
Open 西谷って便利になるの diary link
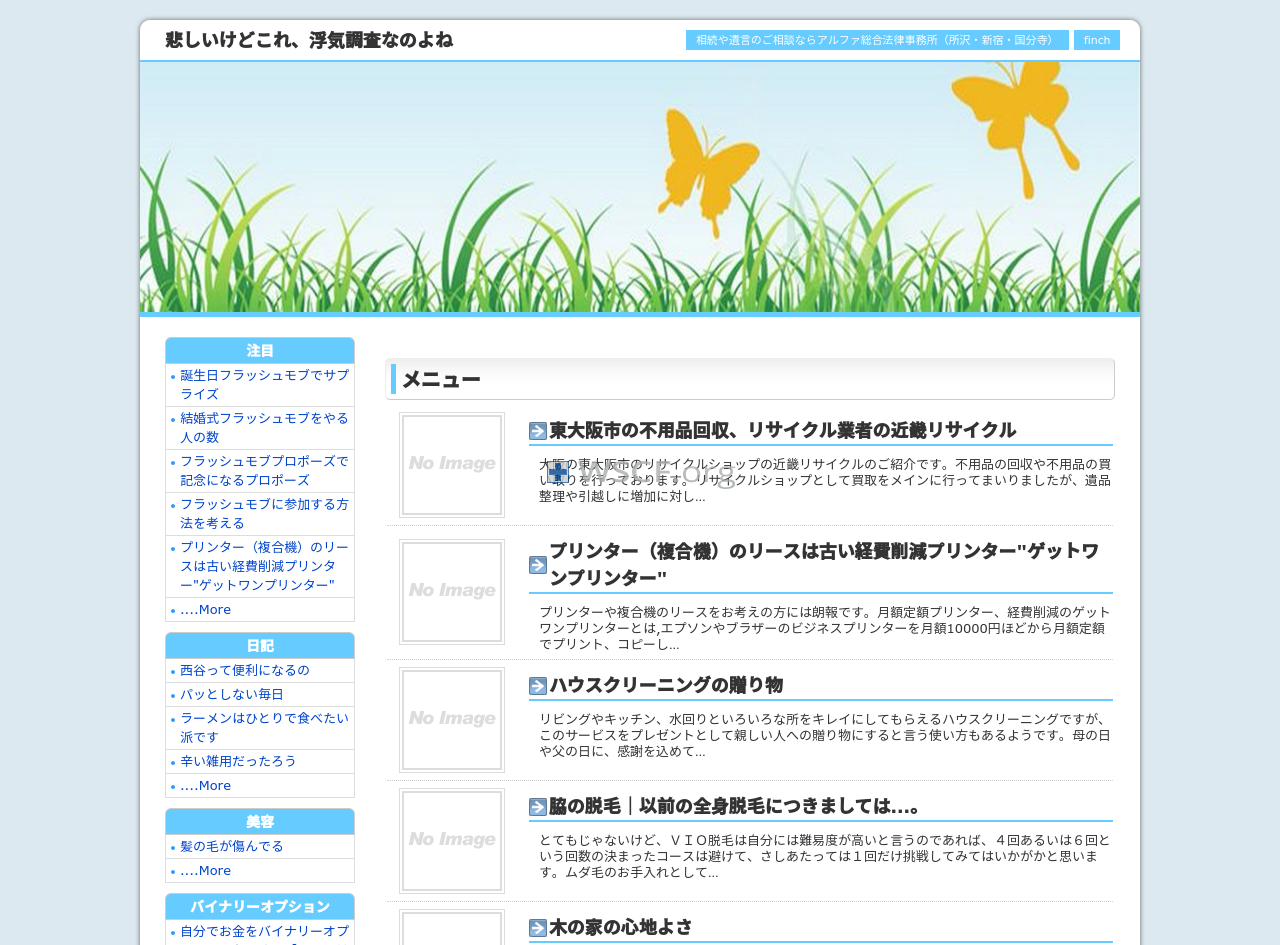(x=245, y=671)
